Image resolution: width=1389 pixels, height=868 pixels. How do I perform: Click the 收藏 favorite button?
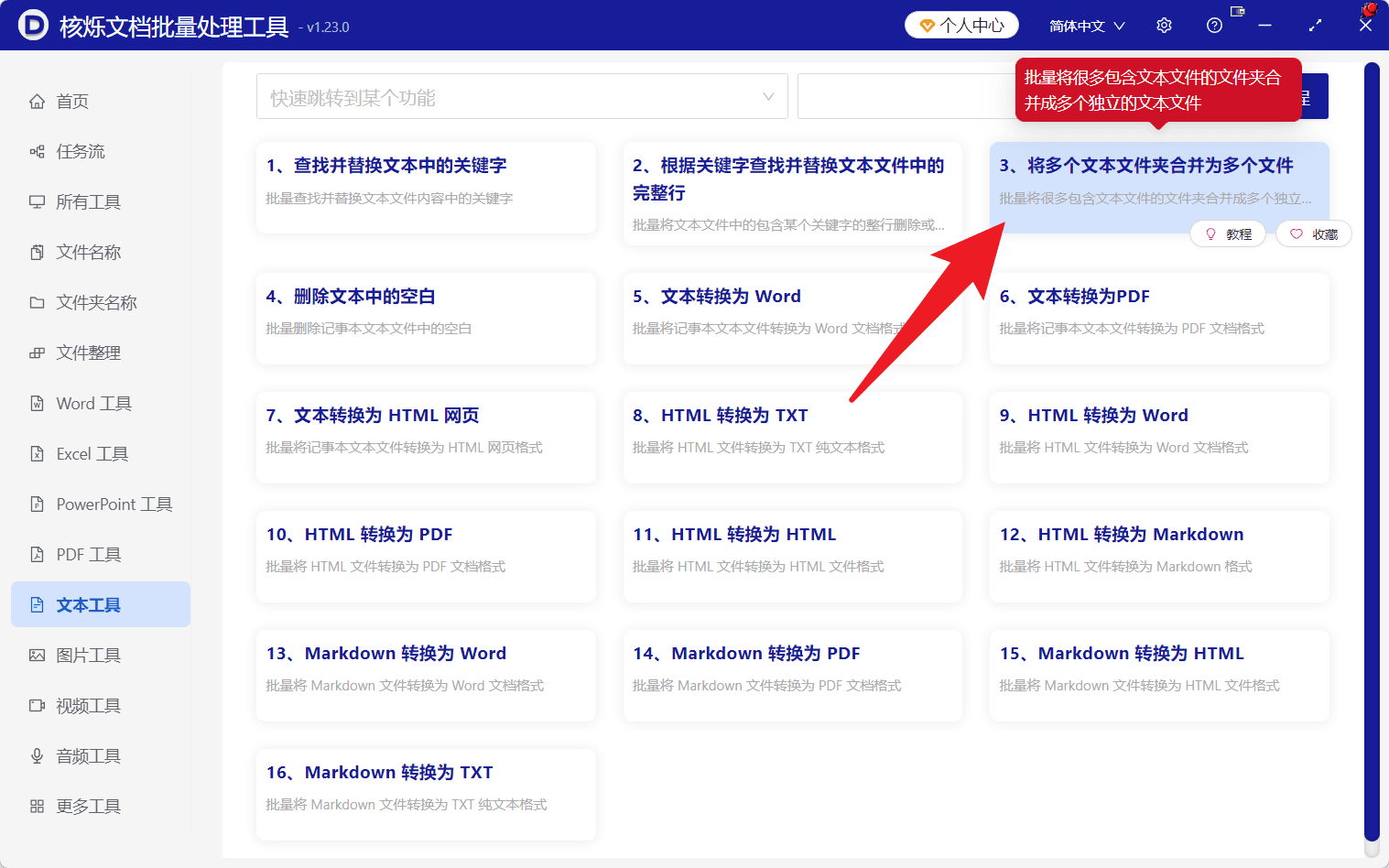pyautogui.click(x=1314, y=234)
